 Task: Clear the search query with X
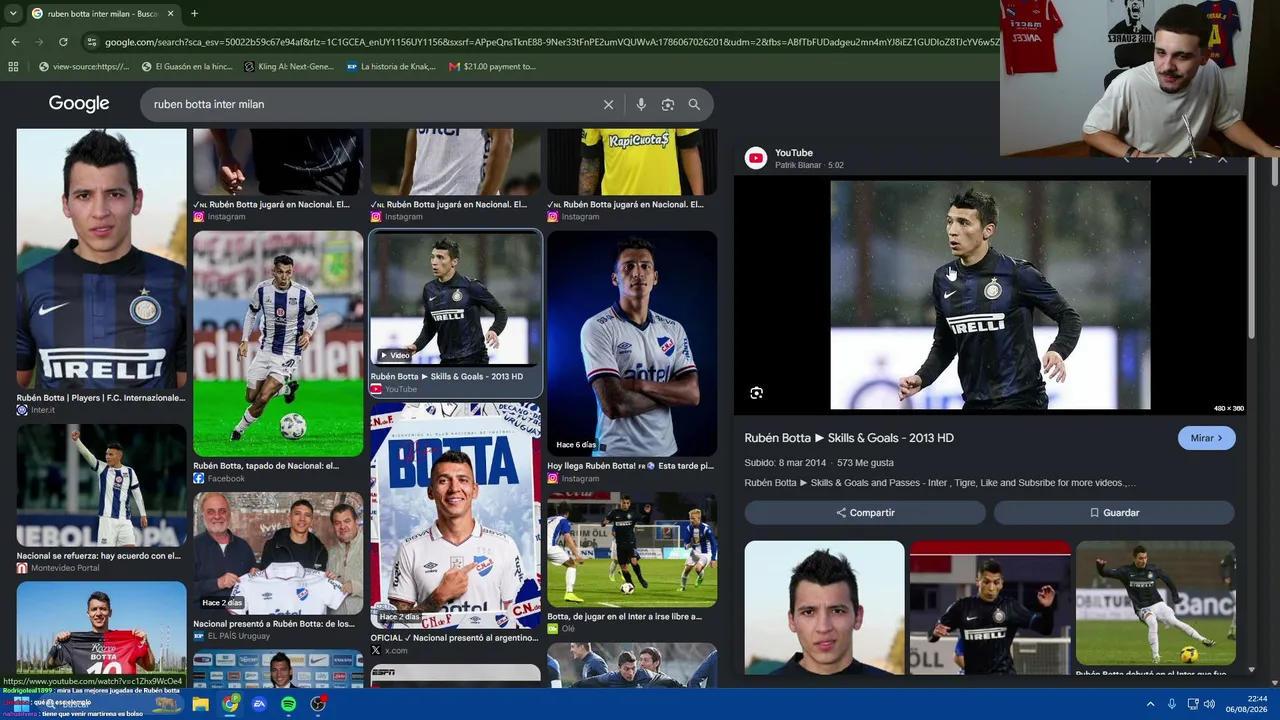coord(608,104)
